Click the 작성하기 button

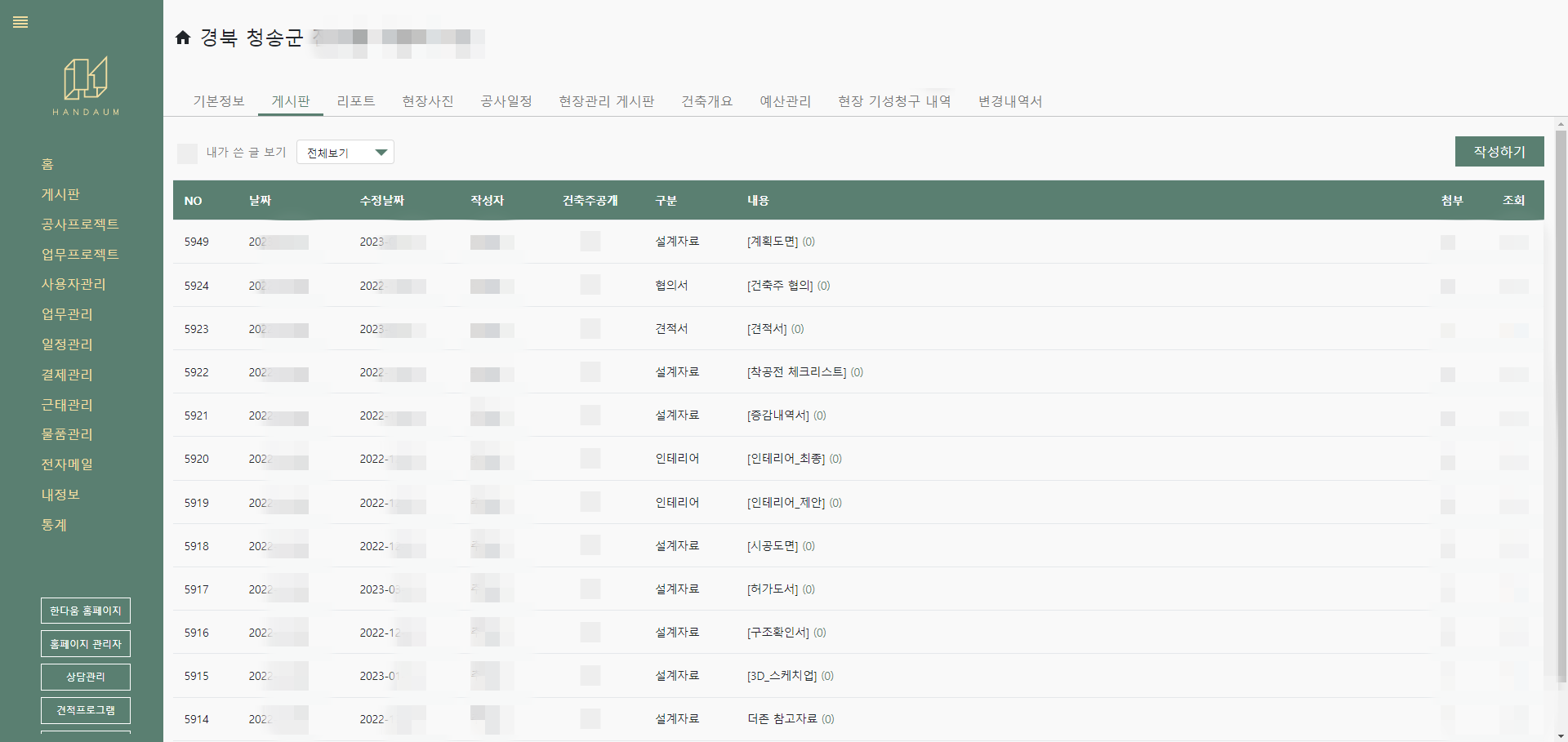click(x=1499, y=152)
